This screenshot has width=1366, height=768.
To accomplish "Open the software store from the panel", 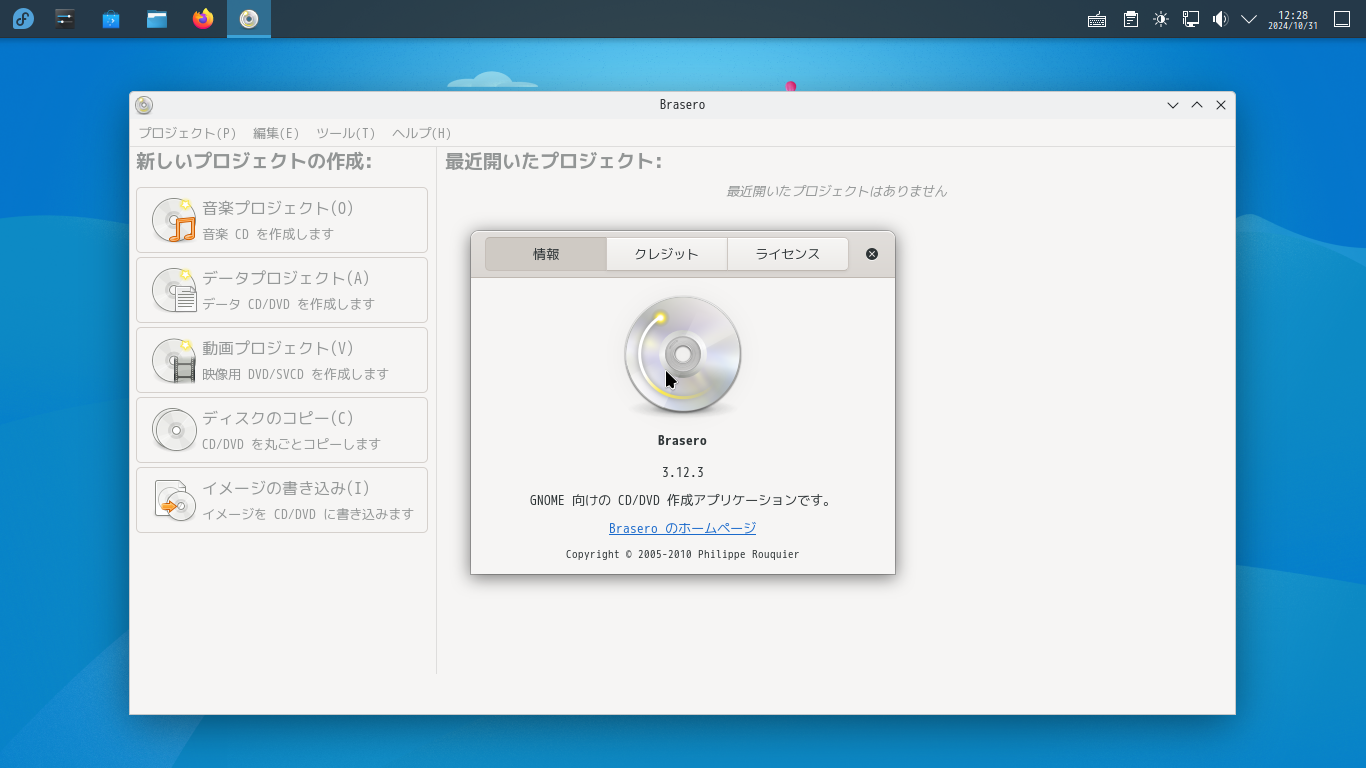I will pyautogui.click(x=111, y=19).
